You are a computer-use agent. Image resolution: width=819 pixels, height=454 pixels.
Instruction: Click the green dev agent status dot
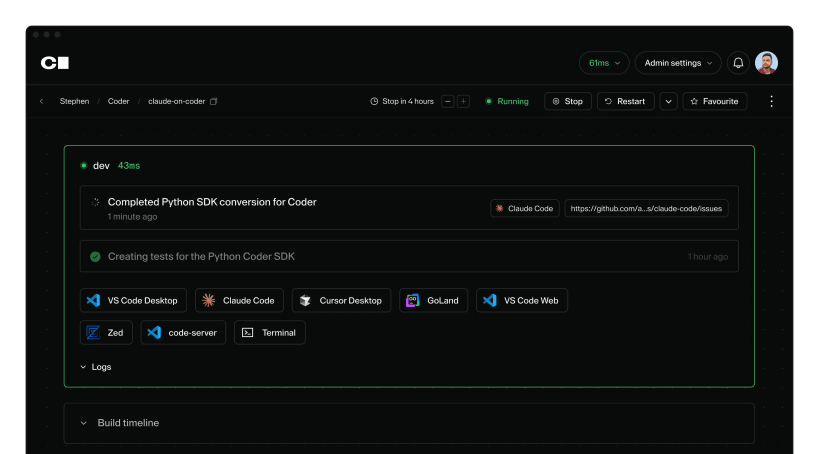tap(84, 166)
